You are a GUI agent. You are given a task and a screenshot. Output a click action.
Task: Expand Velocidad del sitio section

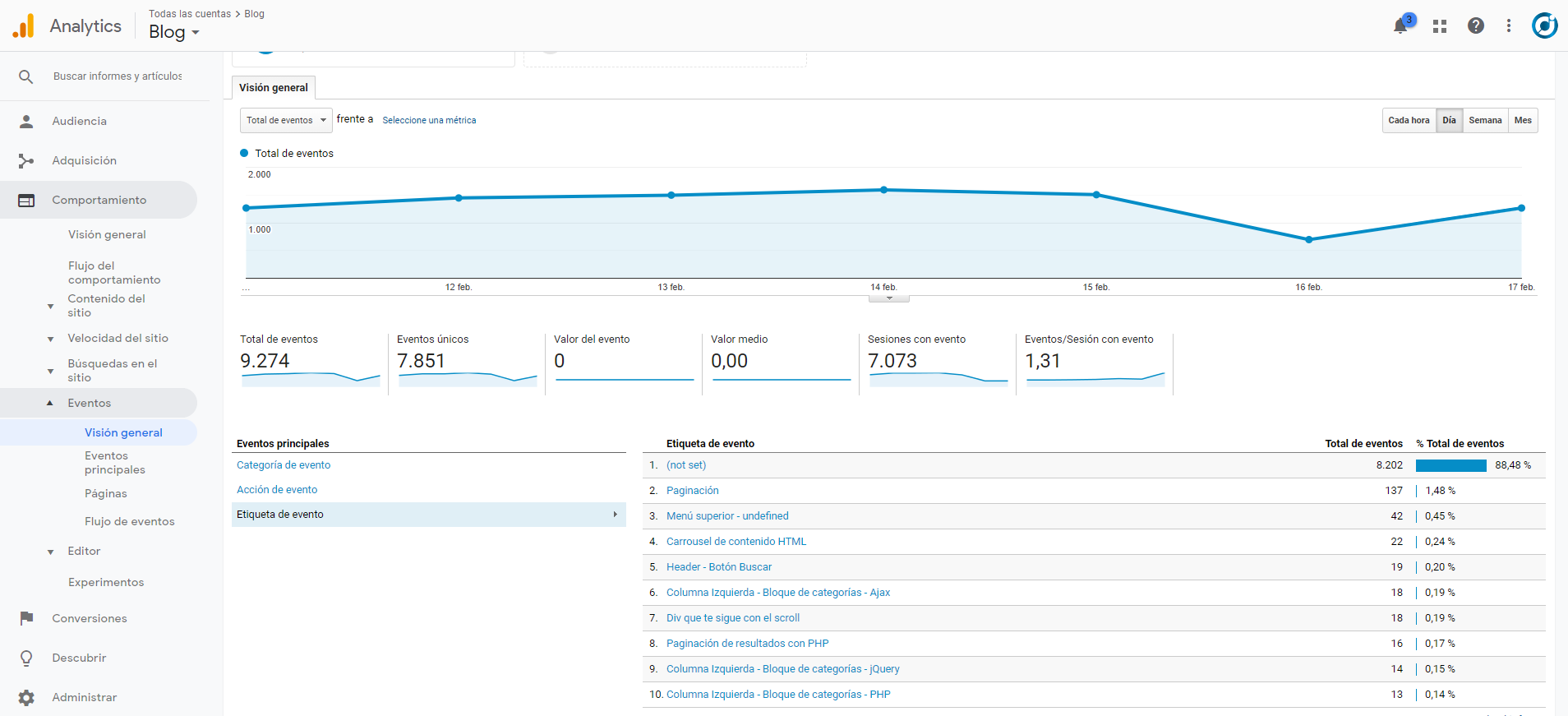(51, 339)
